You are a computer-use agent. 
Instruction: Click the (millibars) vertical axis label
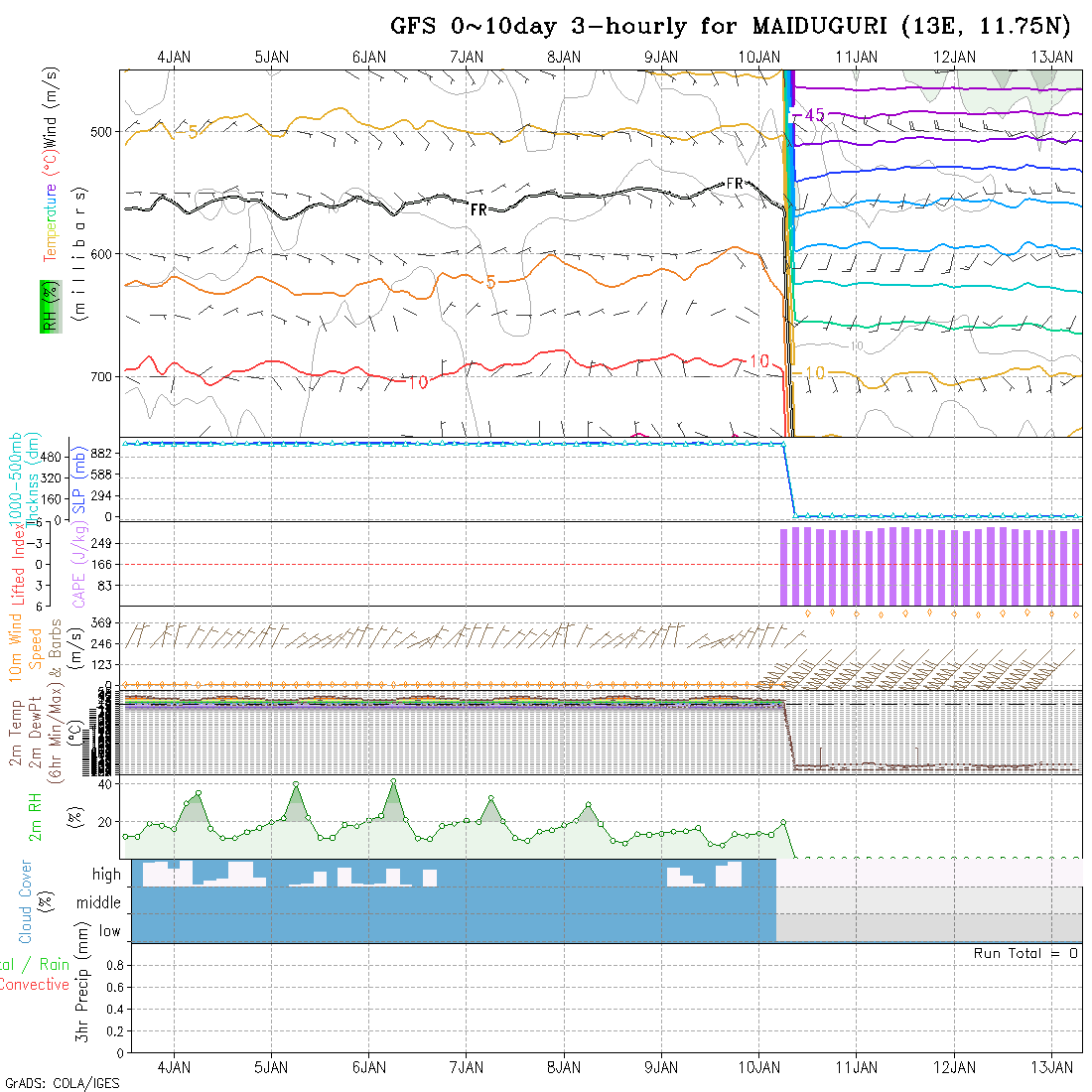[x=80, y=253]
